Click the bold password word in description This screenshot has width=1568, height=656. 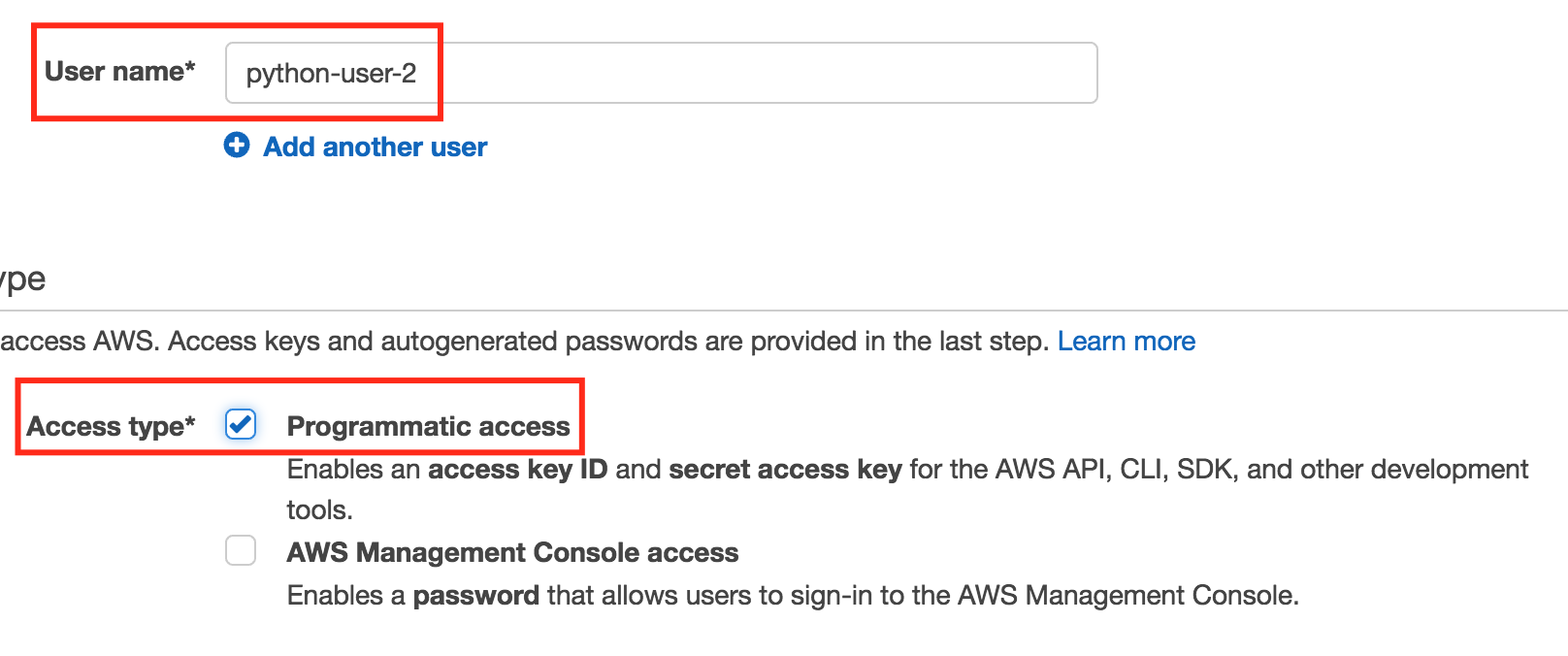point(475,595)
